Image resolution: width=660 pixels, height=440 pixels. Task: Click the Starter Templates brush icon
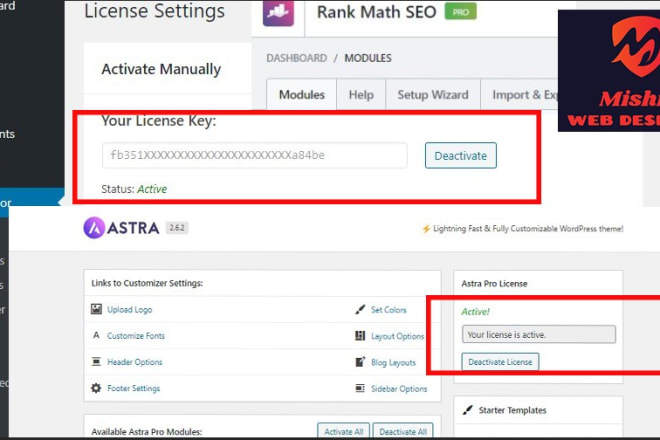pyautogui.click(x=467, y=410)
